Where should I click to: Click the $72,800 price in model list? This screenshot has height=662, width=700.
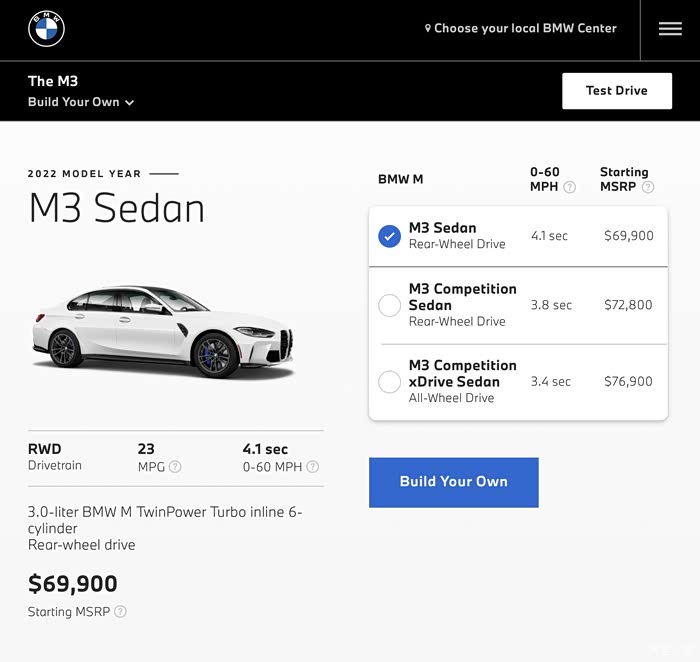pyautogui.click(x=628, y=305)
